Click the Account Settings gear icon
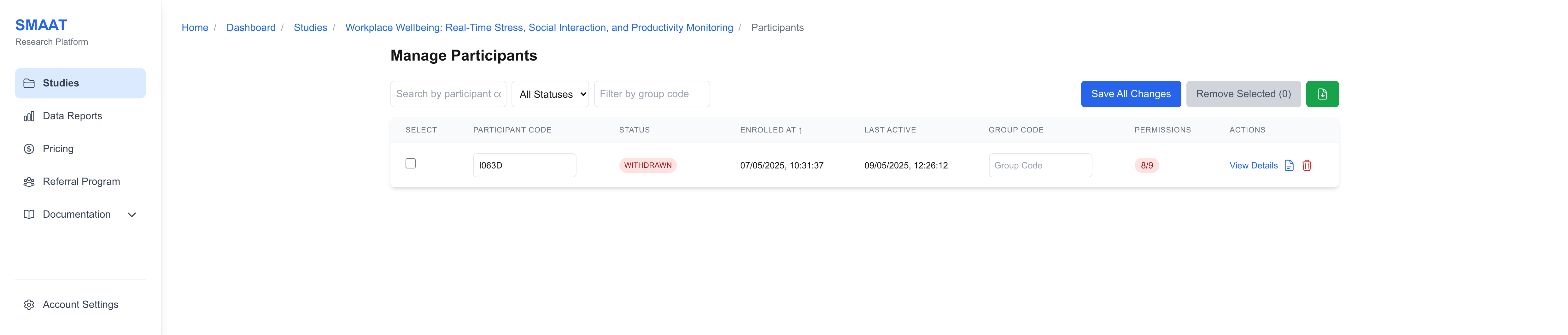Viewport: 1568px width, 335px height. point(29,304)
